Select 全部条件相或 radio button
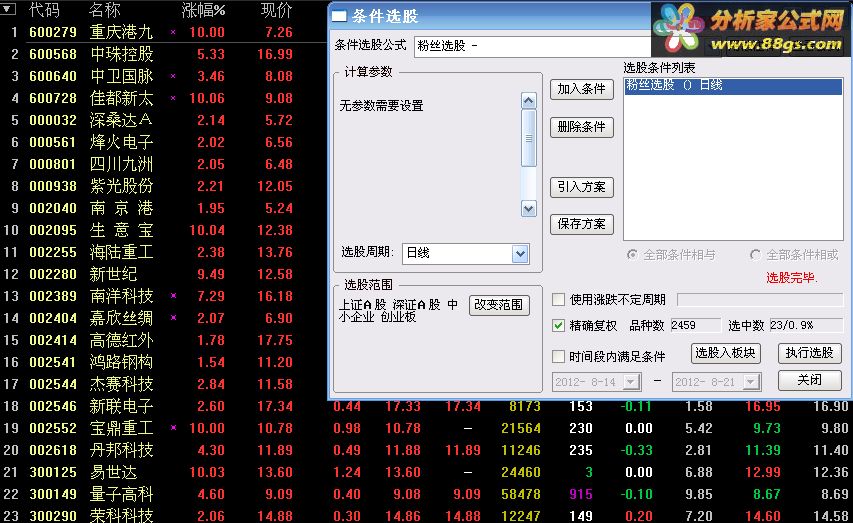Viewport: 853px width, 523px height. (x=755, y=255)
